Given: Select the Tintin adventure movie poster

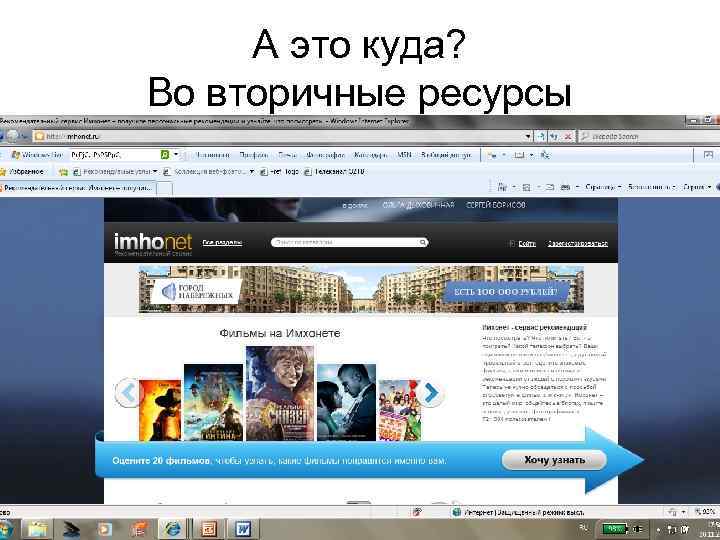Looking at the screenshot, I should click(x=214, y=403).
